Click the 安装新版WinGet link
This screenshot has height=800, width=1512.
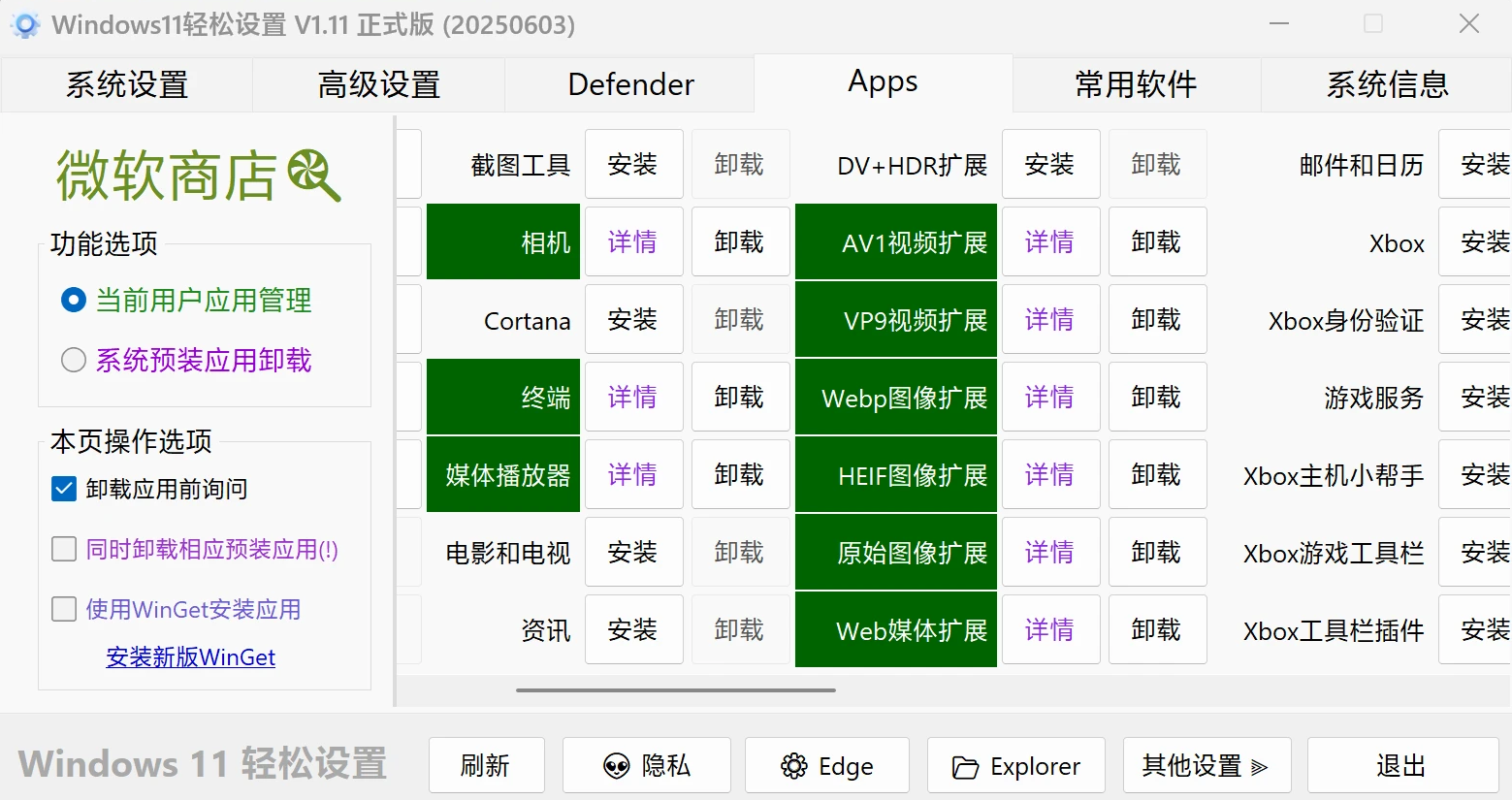[x=191, y=657]
